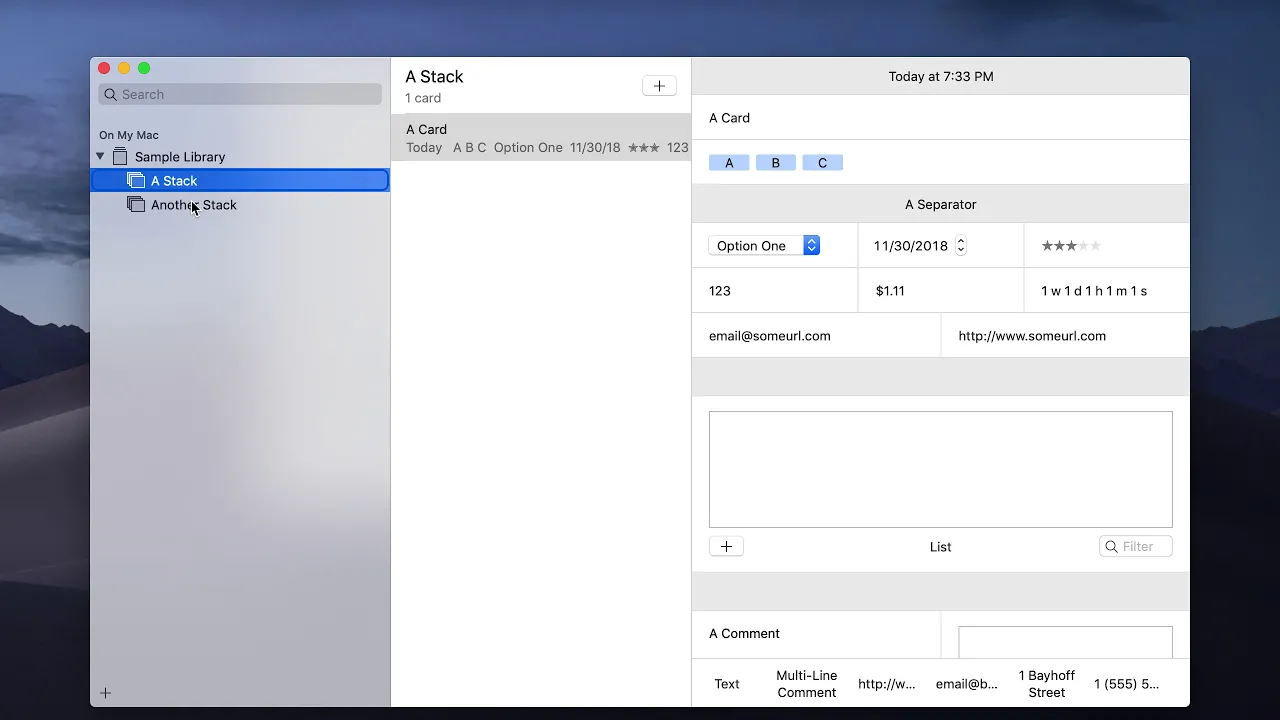Click the add list item plus button
The image size is (1280, 720).
(x=726, y=546)
